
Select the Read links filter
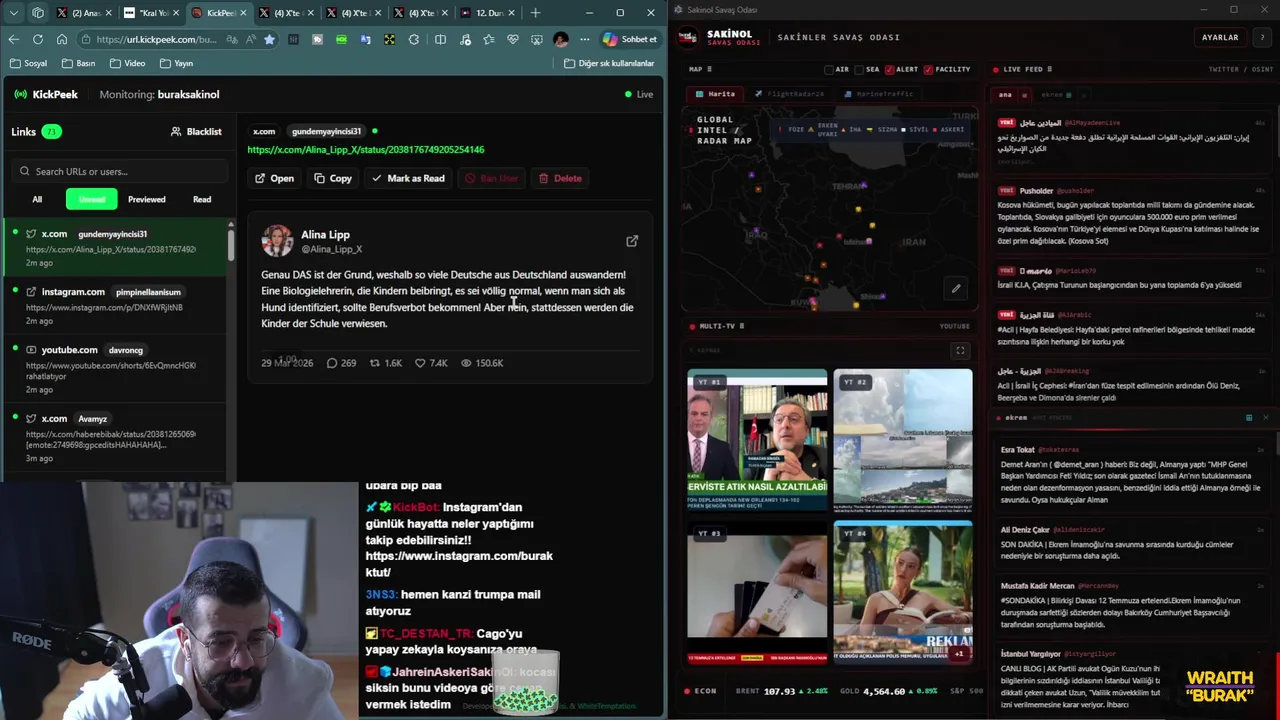(202, 199)
